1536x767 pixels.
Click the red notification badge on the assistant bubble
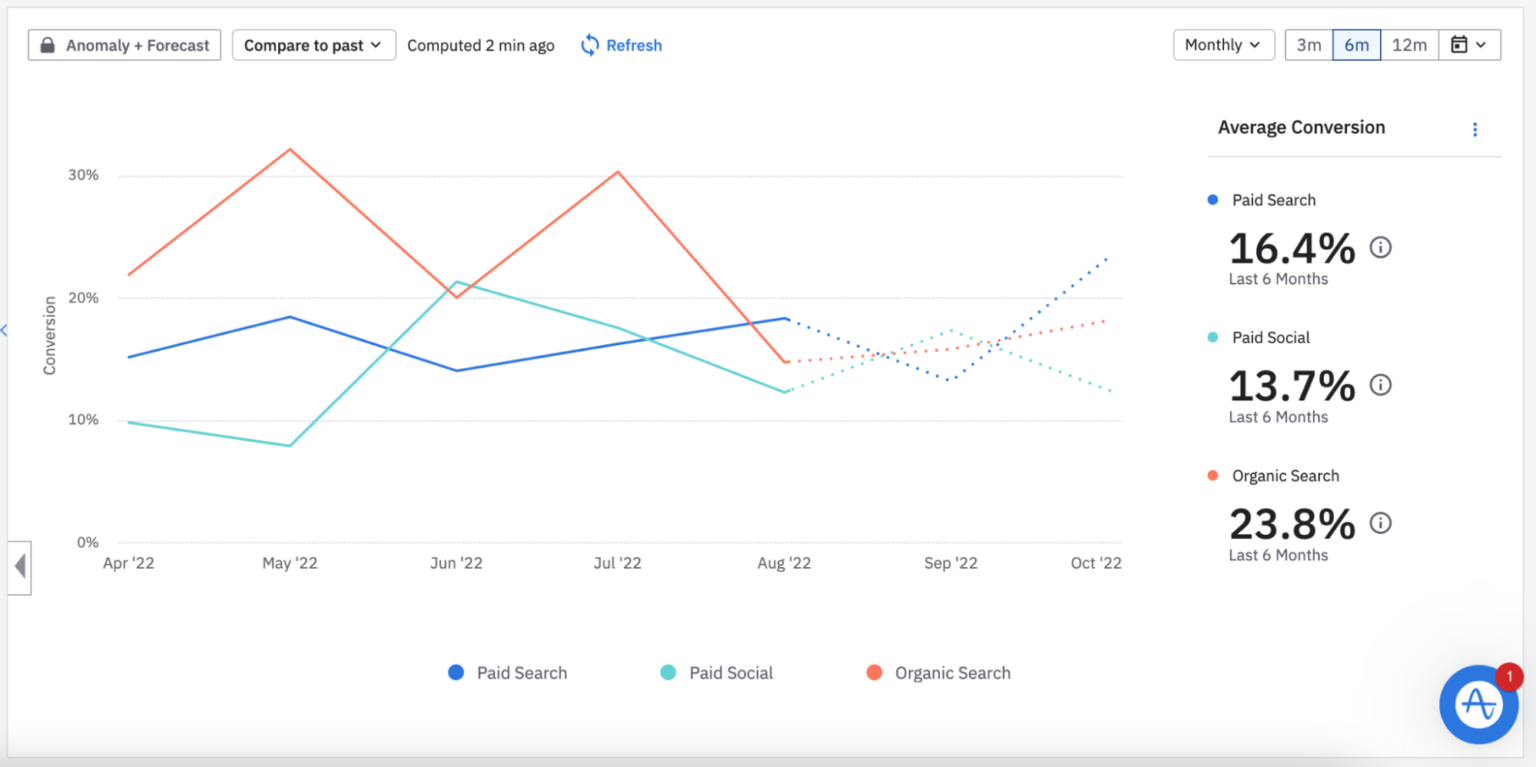(1509, 676)
